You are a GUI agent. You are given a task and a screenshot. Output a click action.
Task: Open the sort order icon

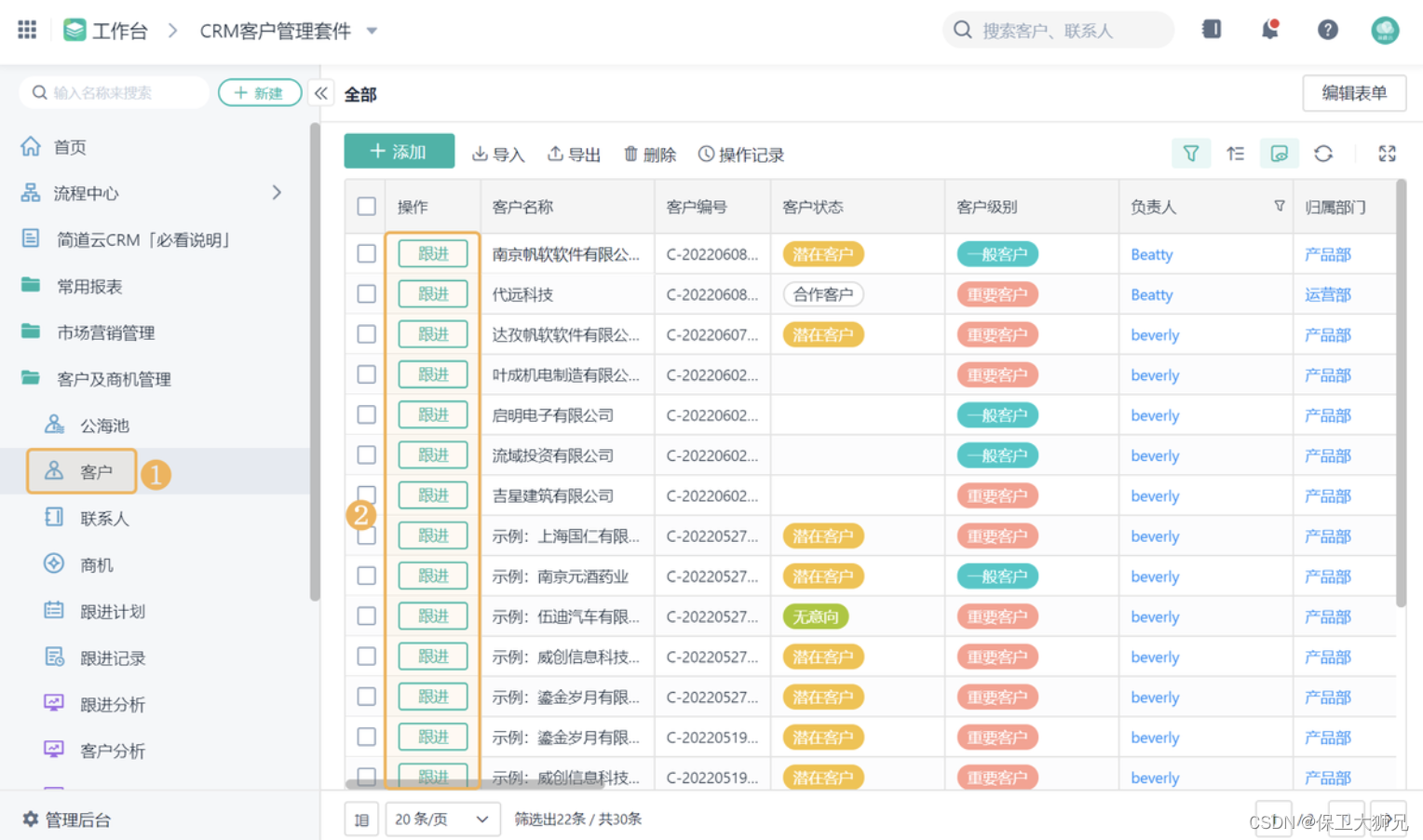1236,154
